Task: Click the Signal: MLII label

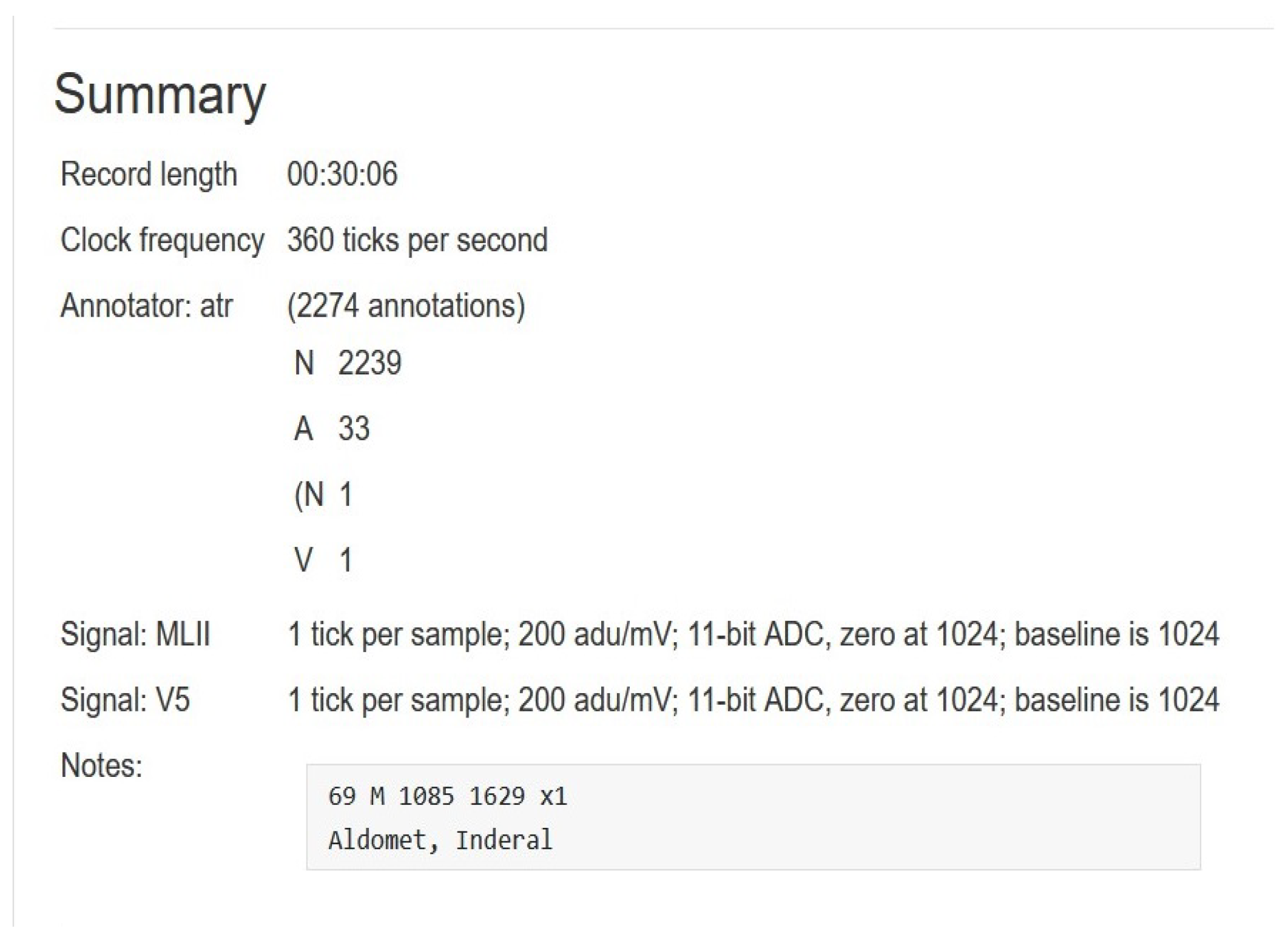Action: (x=135, y=634)
